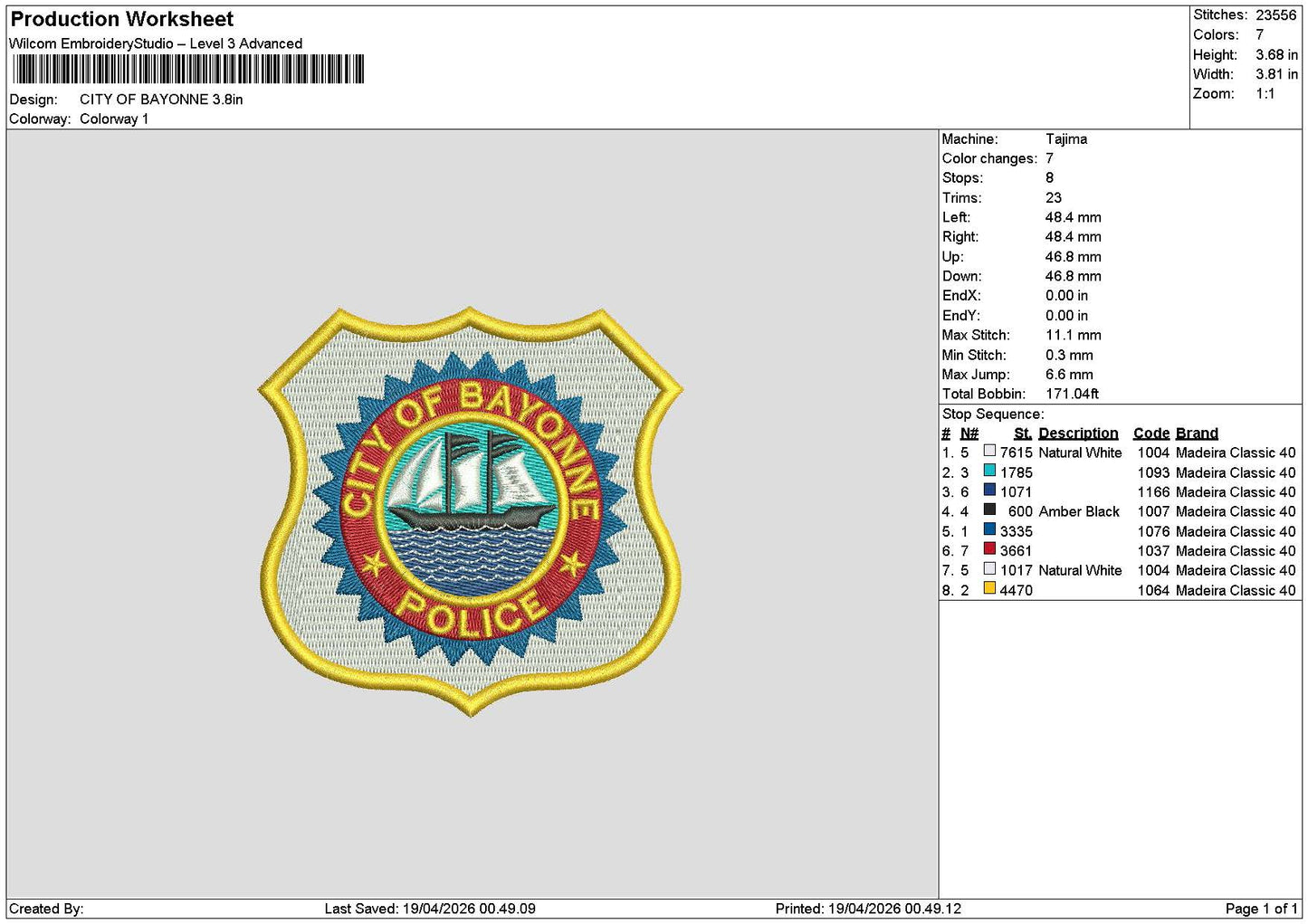Click the Height value 3.68 in
1308x924 pixels.
click(x=1276, y=55)
